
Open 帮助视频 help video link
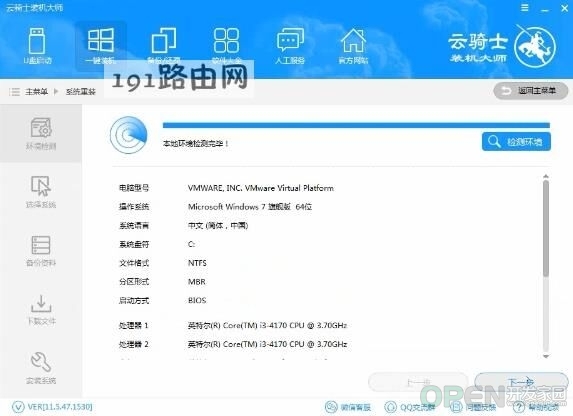click(x=536, y=406)
